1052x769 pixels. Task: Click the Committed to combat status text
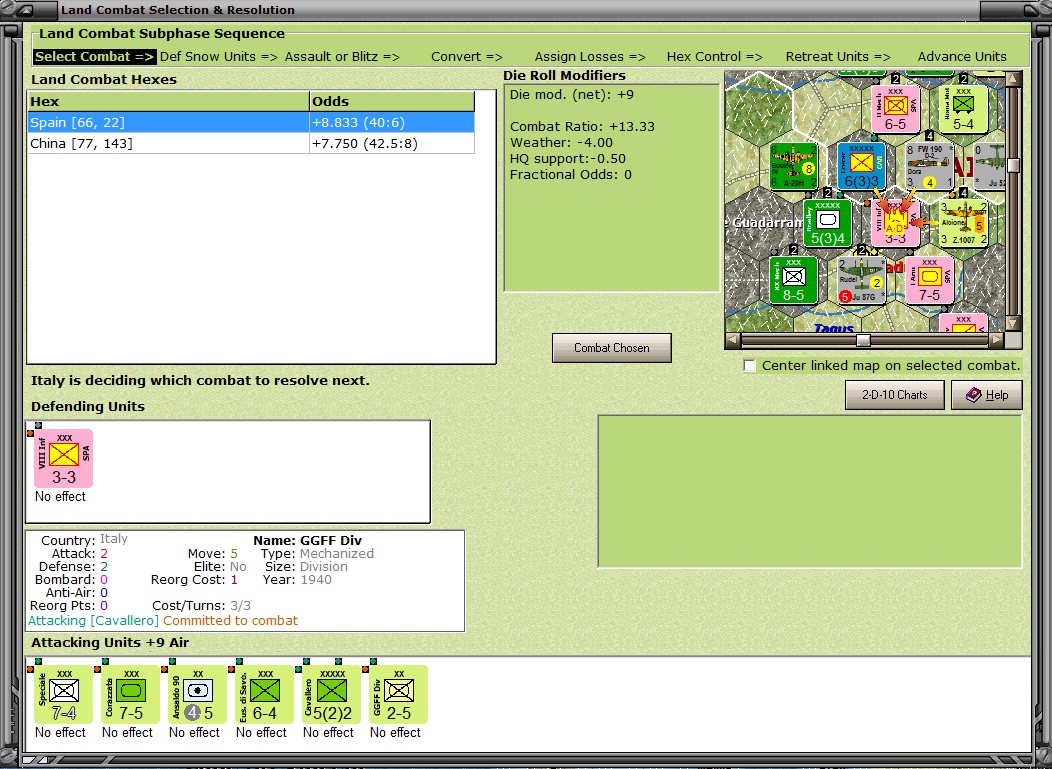(231, 621)
